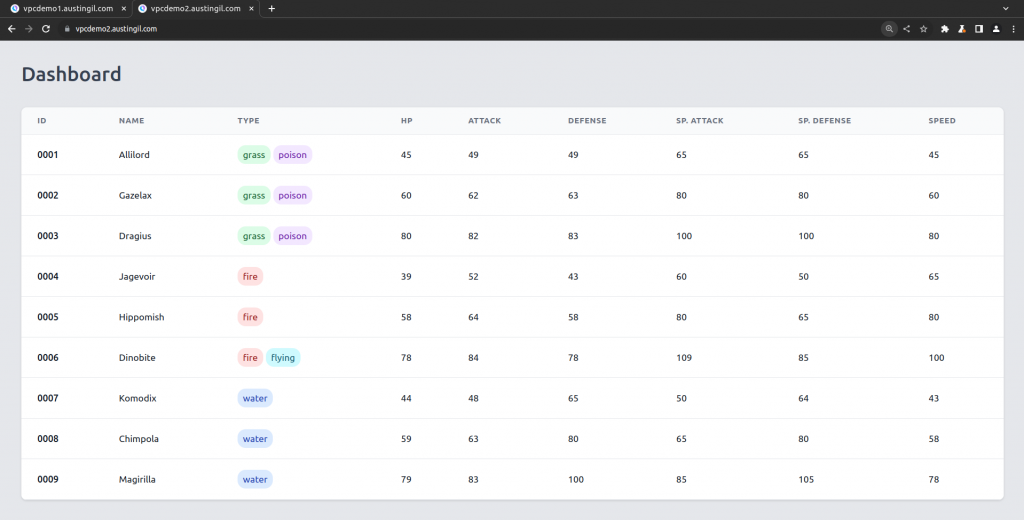Select the name Hippomish

coord(142,317)
